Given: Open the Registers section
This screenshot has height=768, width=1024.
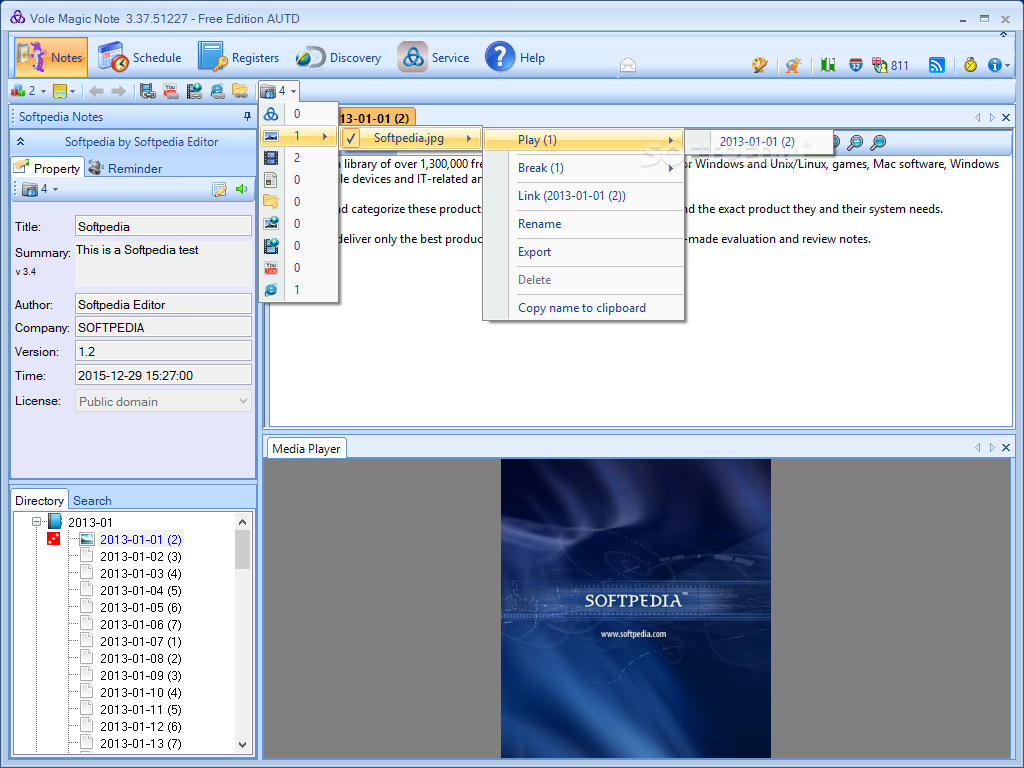Looking at the screenshot, I should click(238, 57).
